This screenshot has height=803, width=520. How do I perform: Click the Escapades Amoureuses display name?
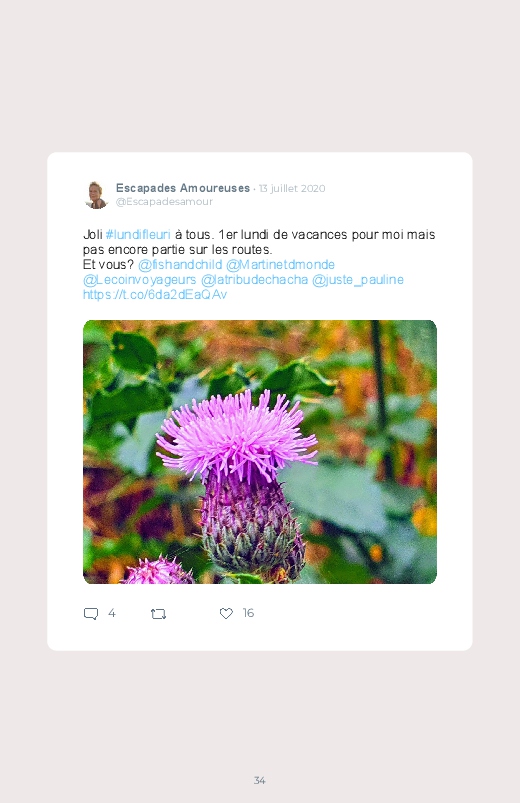(x=183, y=188)
